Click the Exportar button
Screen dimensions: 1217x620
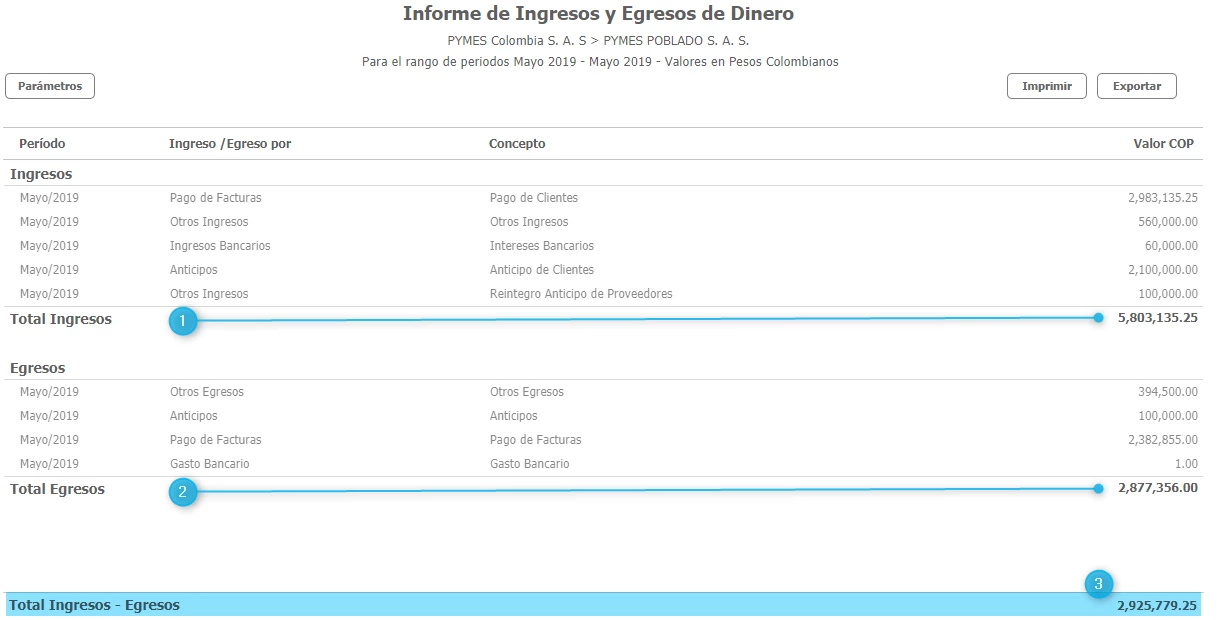click(1136, 86)
